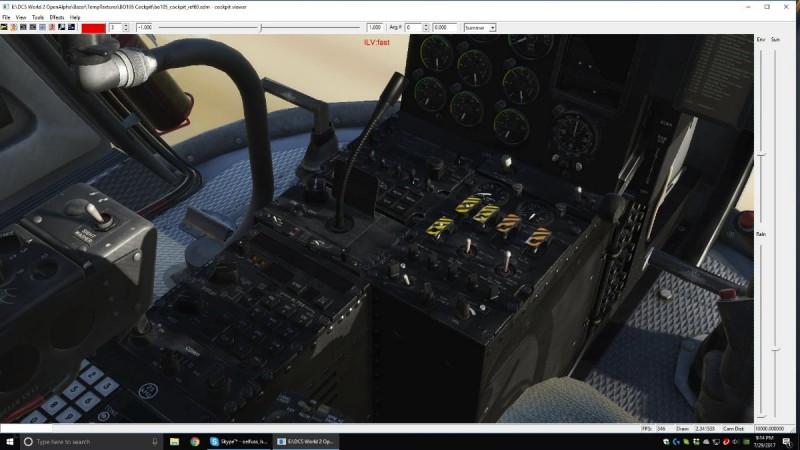Screen dimensions: 800x450
Task: Open the Help menu
Action: pos(75,17)
